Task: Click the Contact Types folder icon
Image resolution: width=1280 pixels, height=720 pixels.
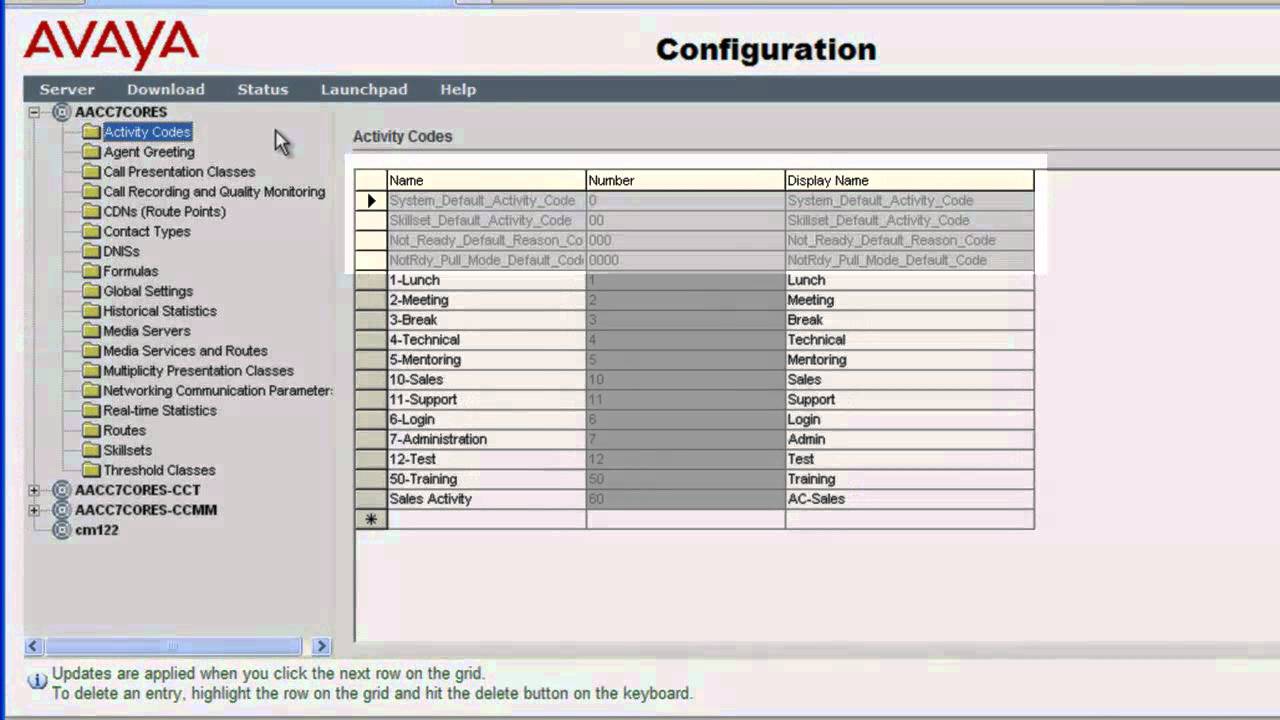Action: coord(91,231)
